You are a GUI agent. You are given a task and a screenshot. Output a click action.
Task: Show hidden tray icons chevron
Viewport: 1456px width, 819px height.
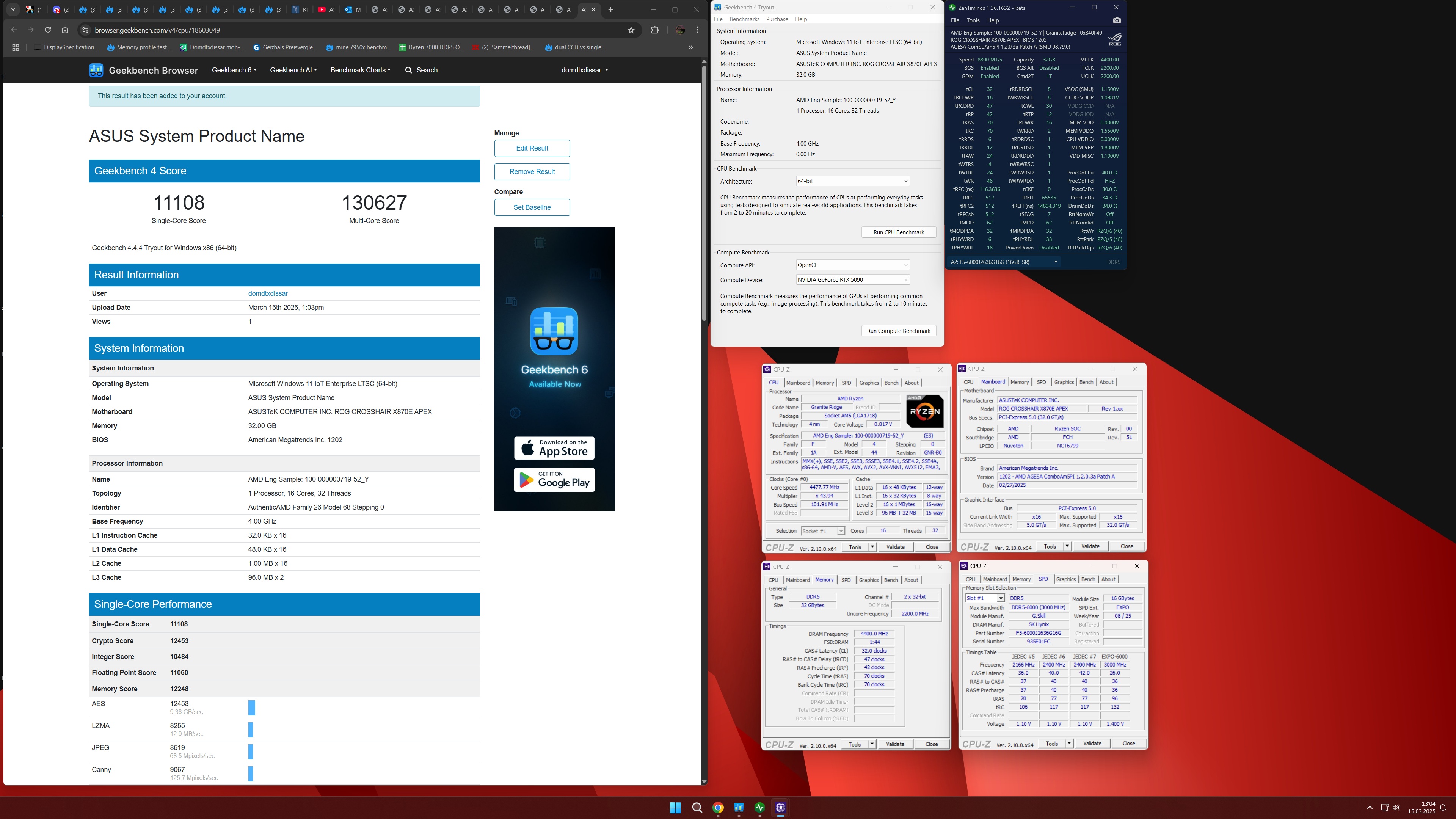tap(1369, 808)
